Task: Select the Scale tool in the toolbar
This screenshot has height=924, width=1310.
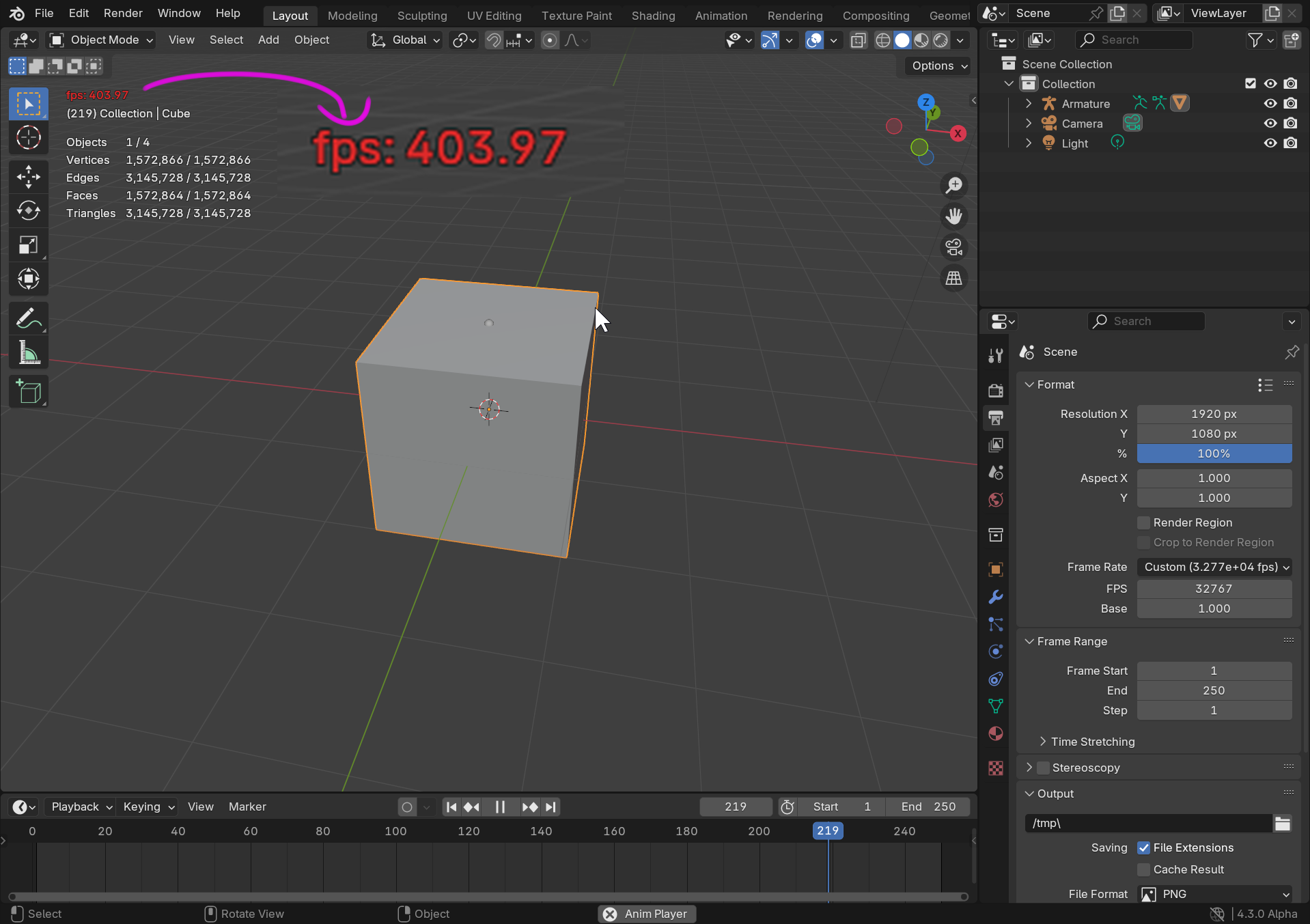Action: [28, 244]
